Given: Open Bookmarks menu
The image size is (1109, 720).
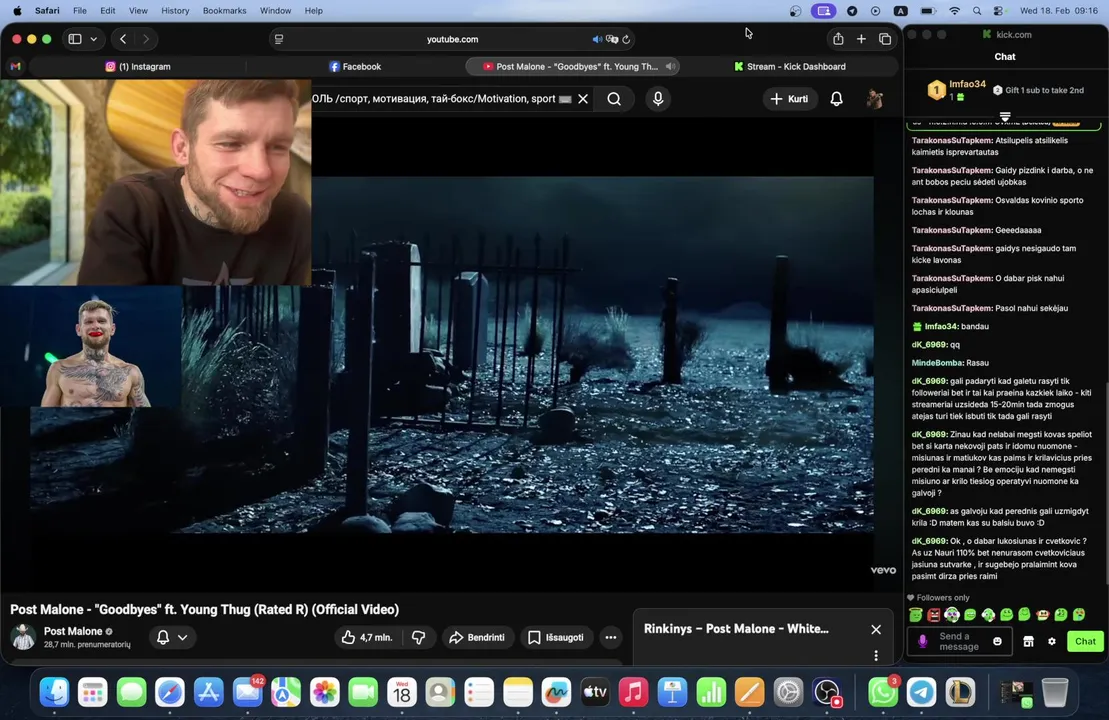Looking at the screenshot, I should (224, 11).
